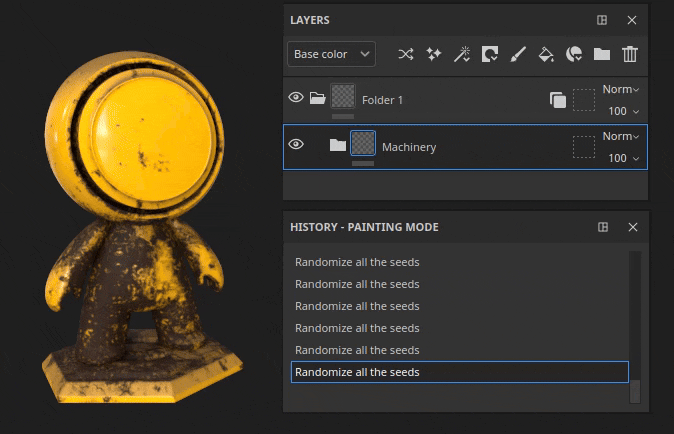Open blend mode dropdown for Folder 1
674x434 pixels.
621,89
